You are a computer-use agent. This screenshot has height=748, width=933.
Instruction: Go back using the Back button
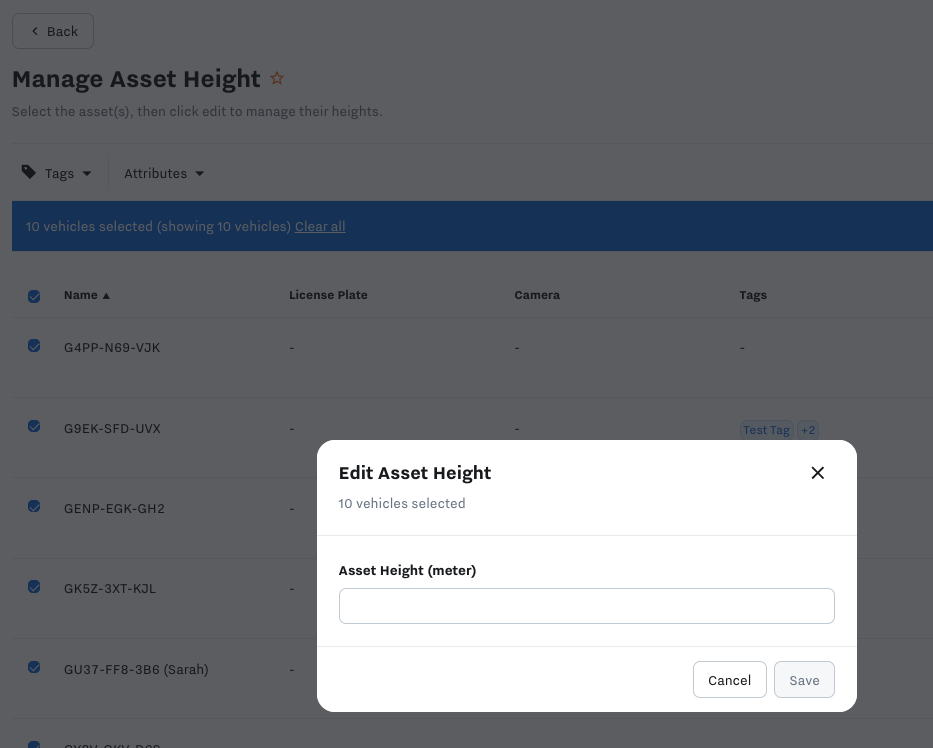tap(52, 31)
